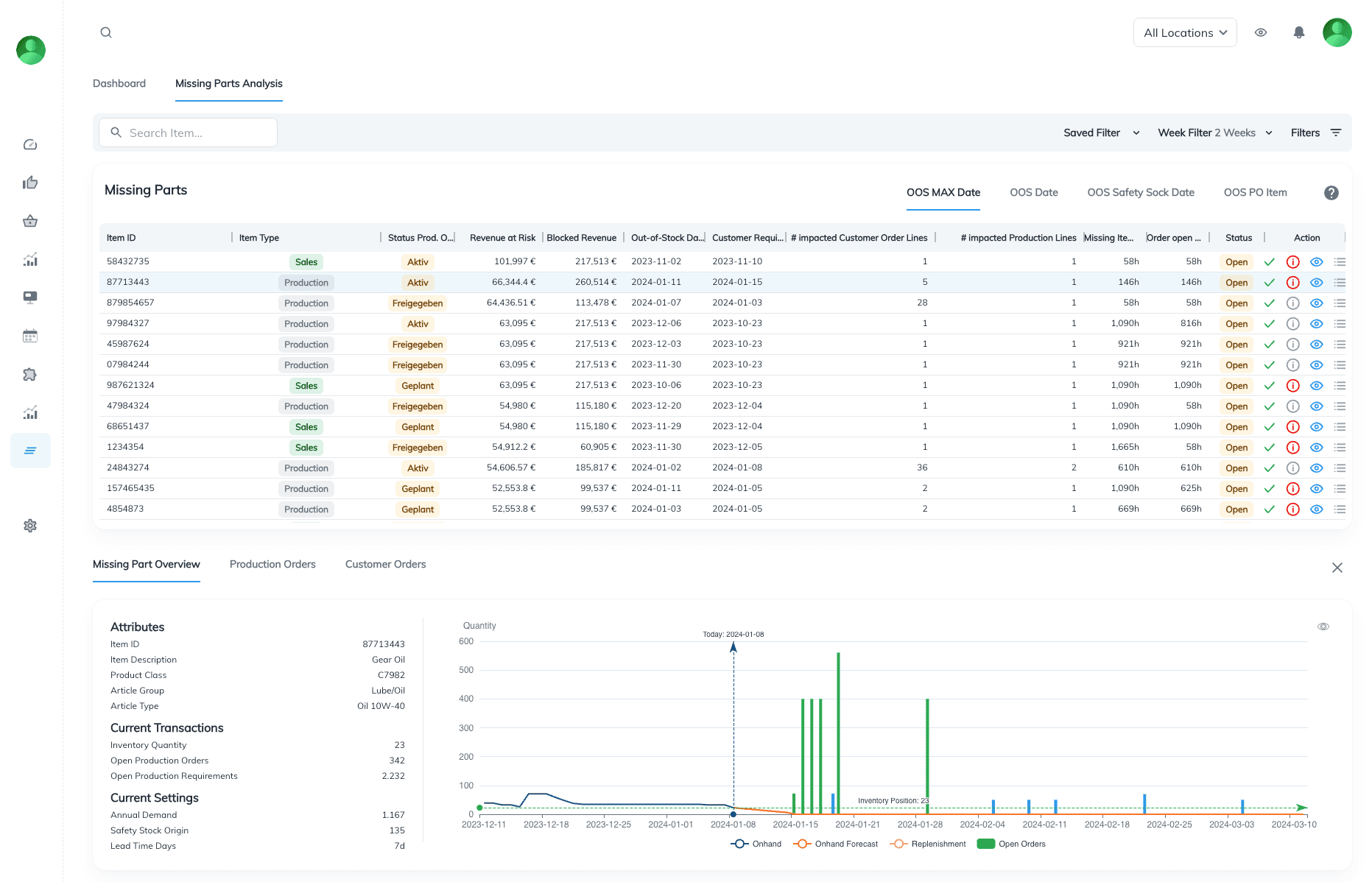Click the checkmark for item 879854657
This screenshot has width=1372, height=882.
(1269, 303)
